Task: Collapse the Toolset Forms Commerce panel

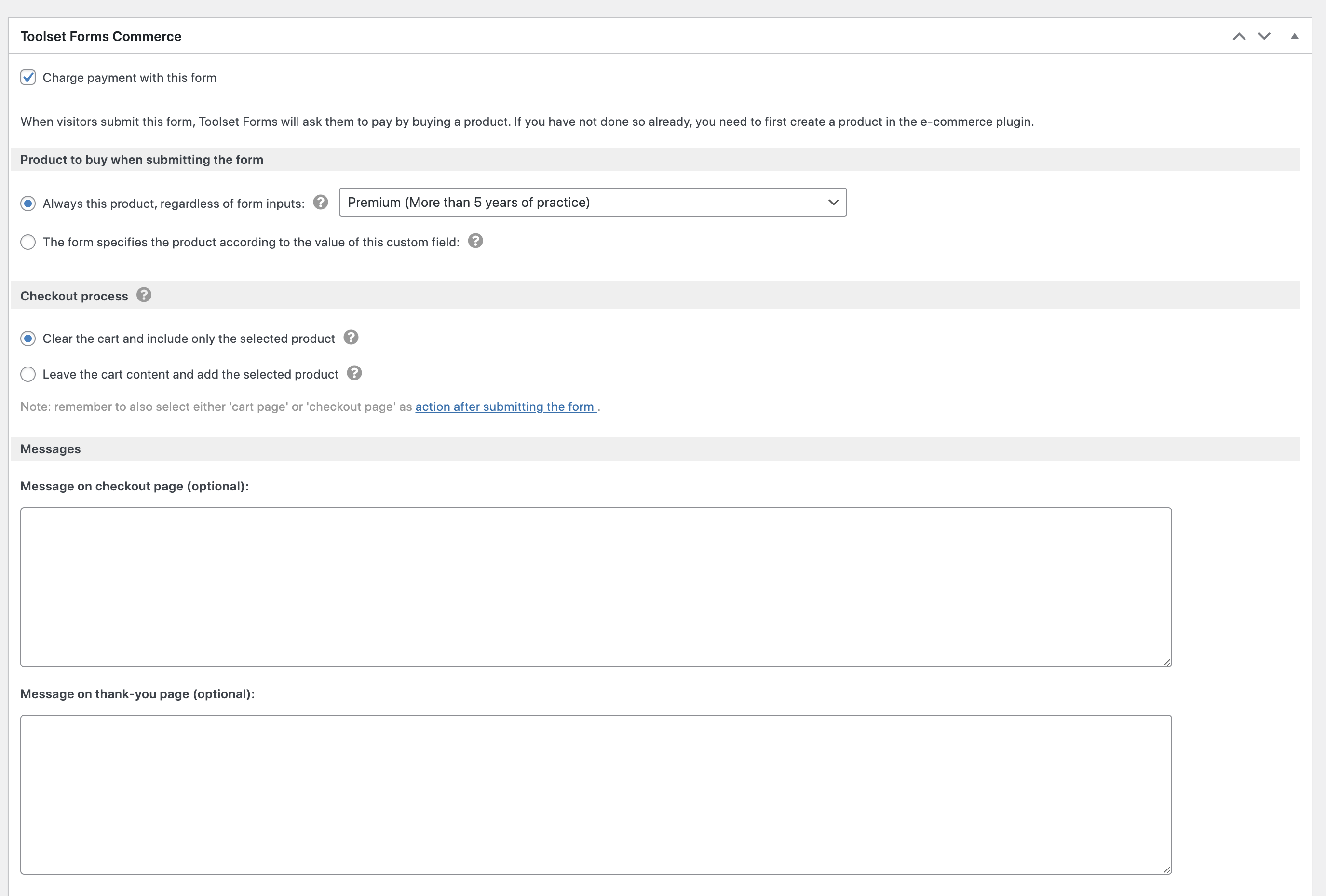Action: [1295, 36]
